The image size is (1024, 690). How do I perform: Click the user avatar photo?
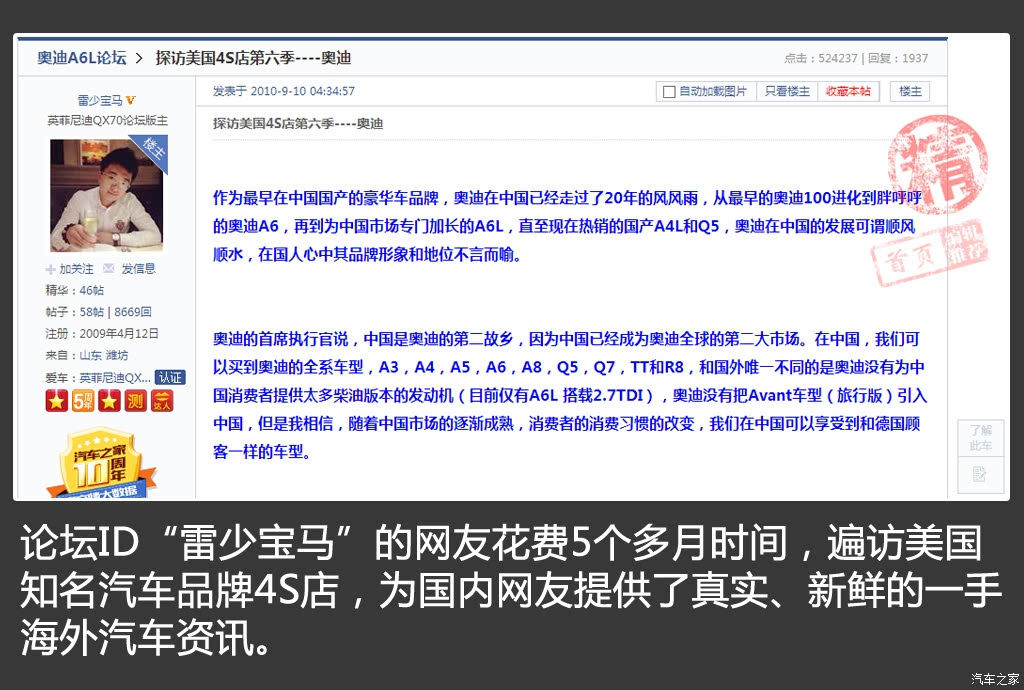[x=107, y=195]
